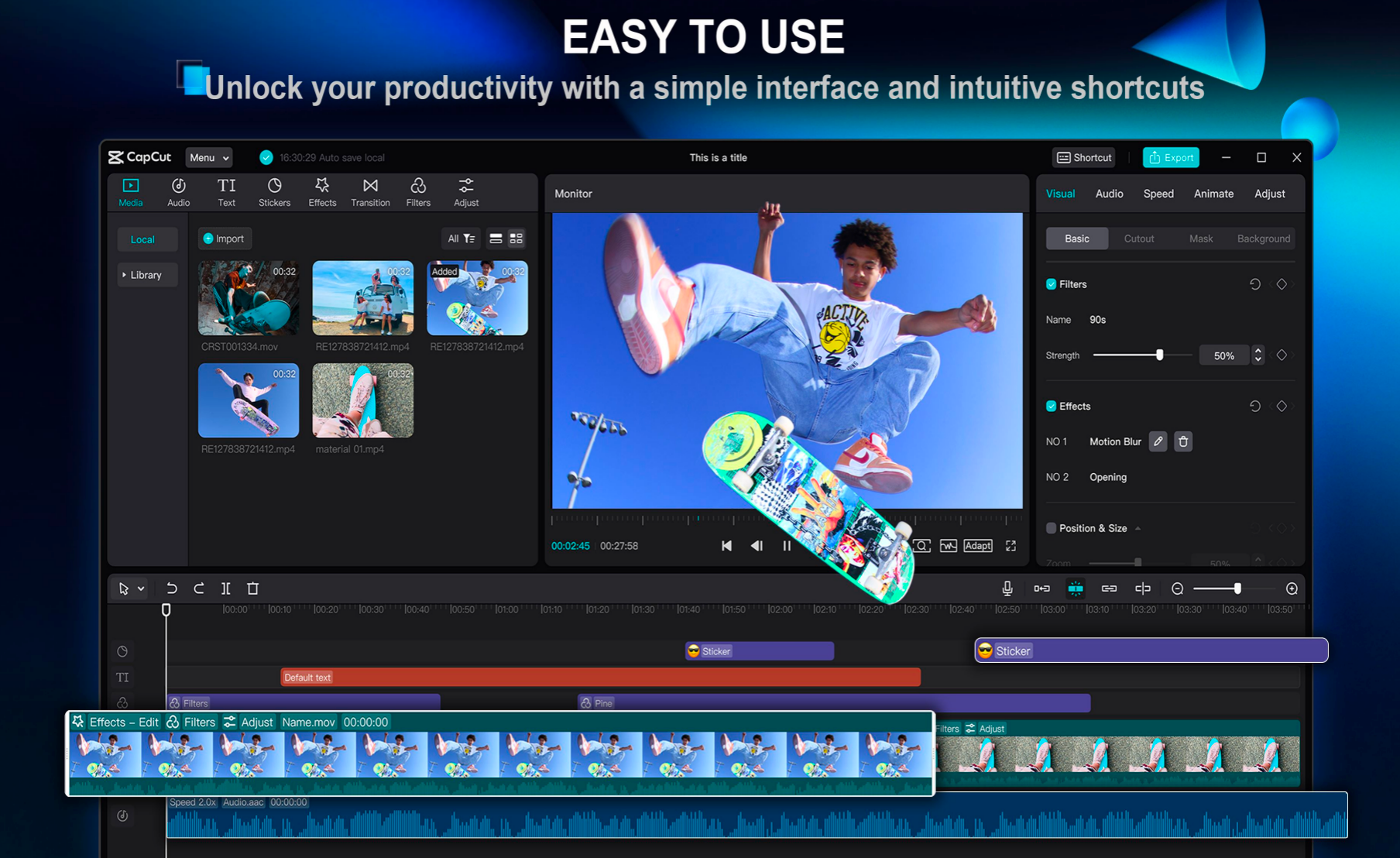The image size is (1400, 858).
Task: Open the Effects panel in top toolbar
Action: tap(322, 192)
